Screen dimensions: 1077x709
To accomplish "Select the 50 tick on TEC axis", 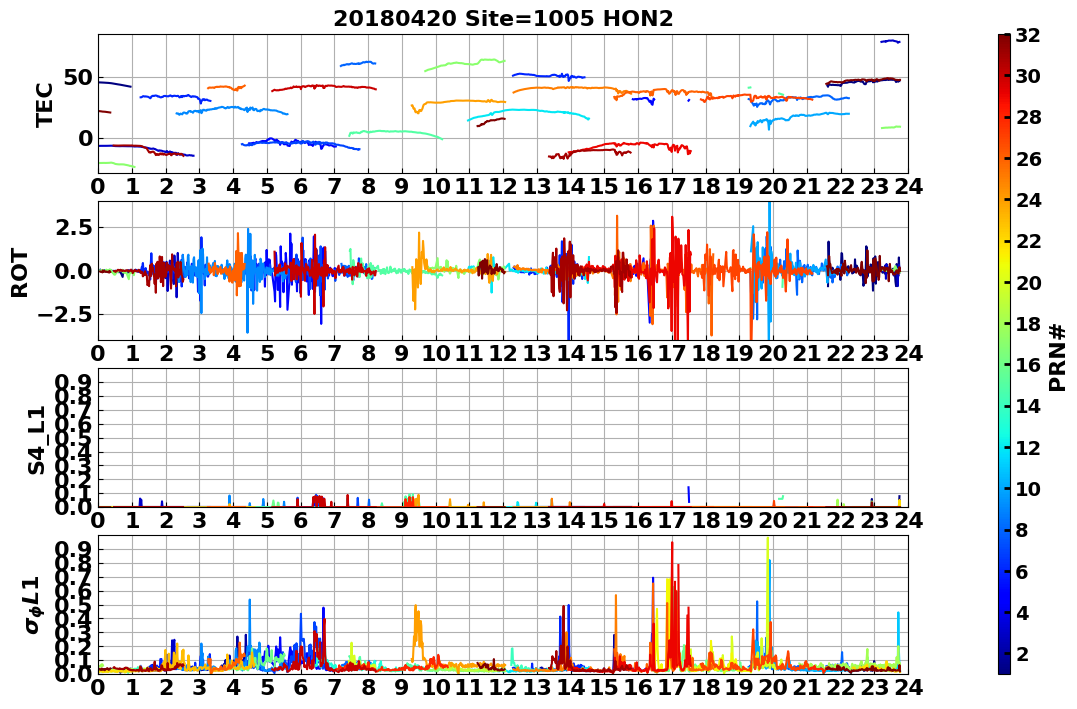I will coord(78,78).
